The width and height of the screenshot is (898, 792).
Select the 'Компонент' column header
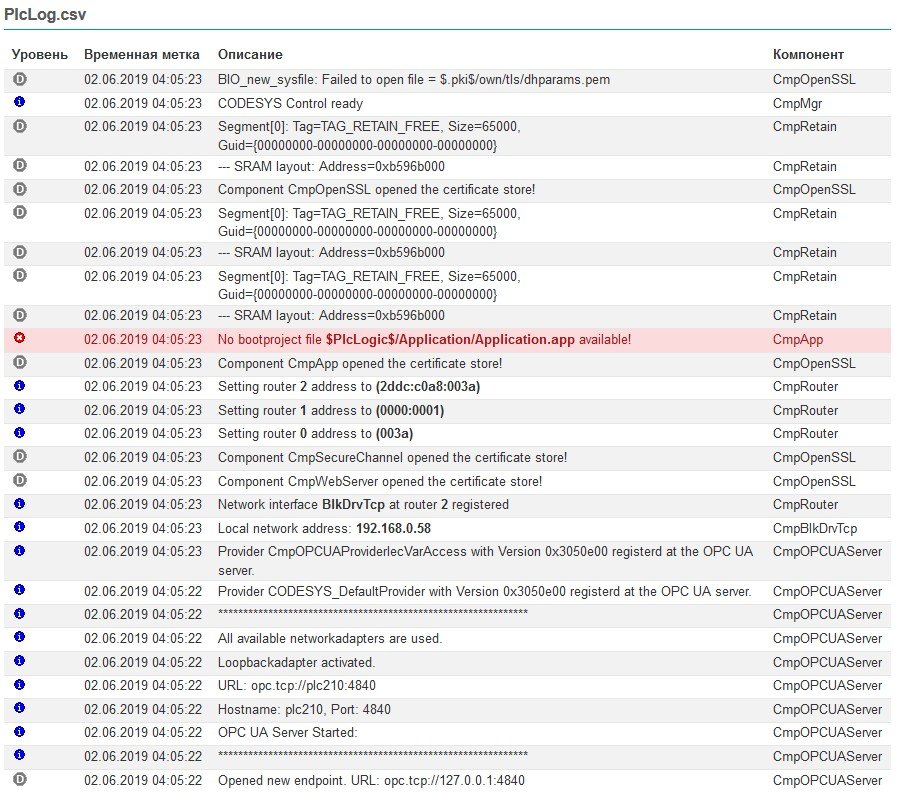pos(808,55)
